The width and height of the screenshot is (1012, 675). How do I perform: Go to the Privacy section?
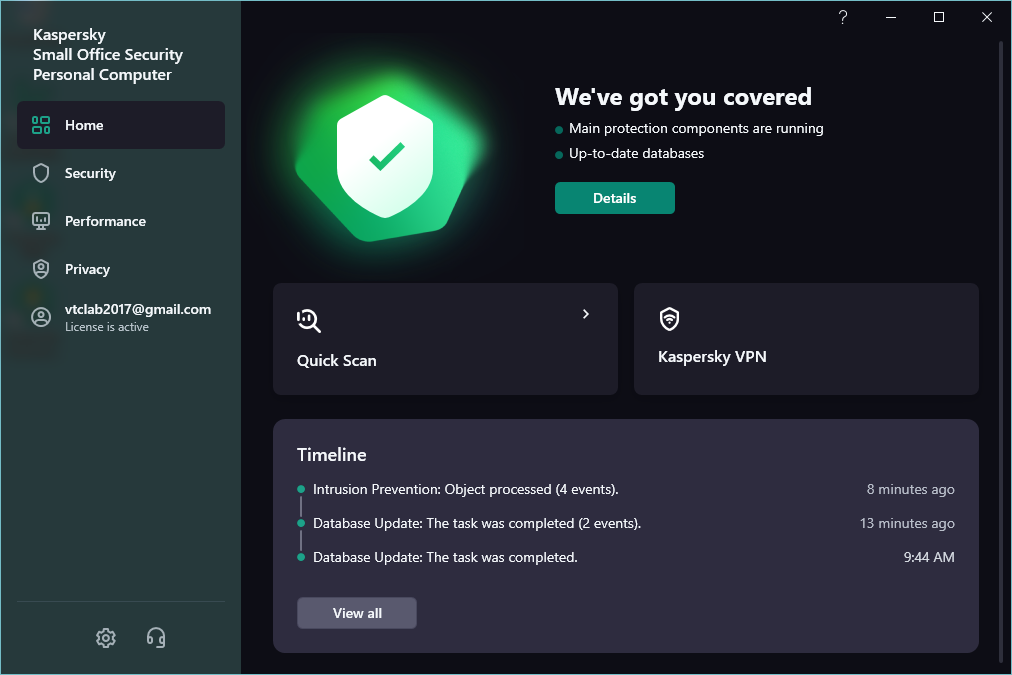click(x=87, y=269)
